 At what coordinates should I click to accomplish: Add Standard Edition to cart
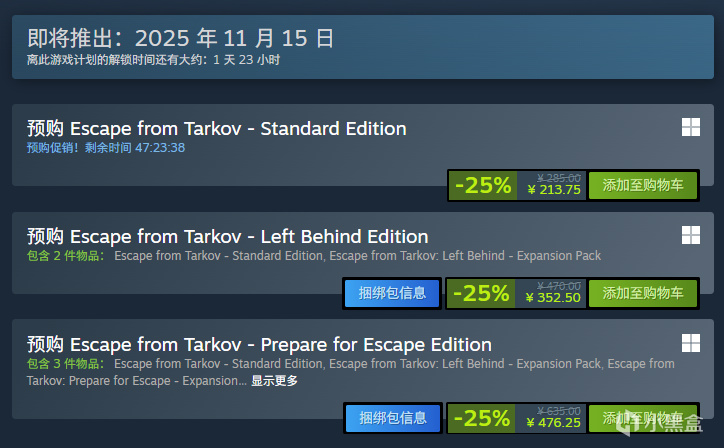pos(643,185)
